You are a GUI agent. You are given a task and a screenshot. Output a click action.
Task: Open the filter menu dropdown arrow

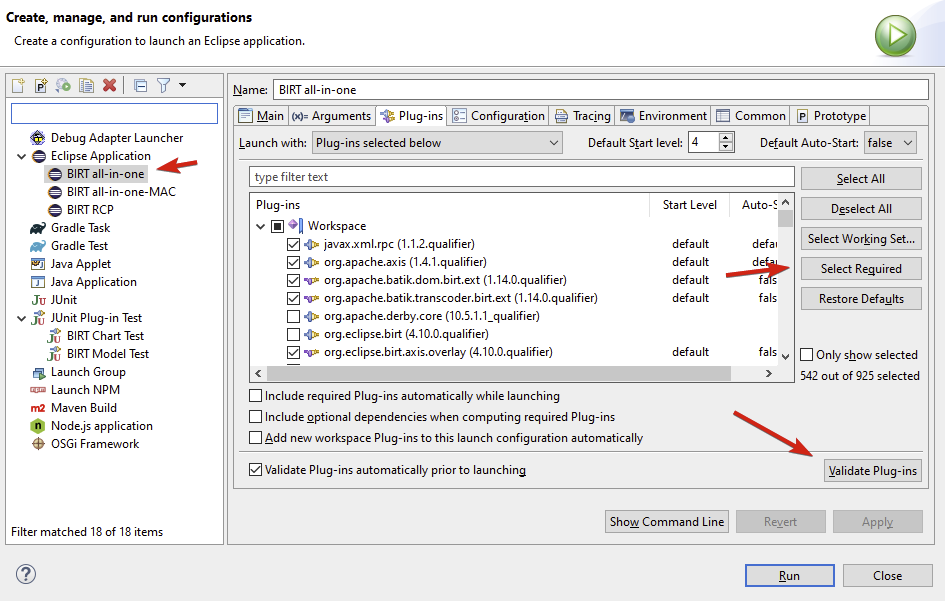184,85
